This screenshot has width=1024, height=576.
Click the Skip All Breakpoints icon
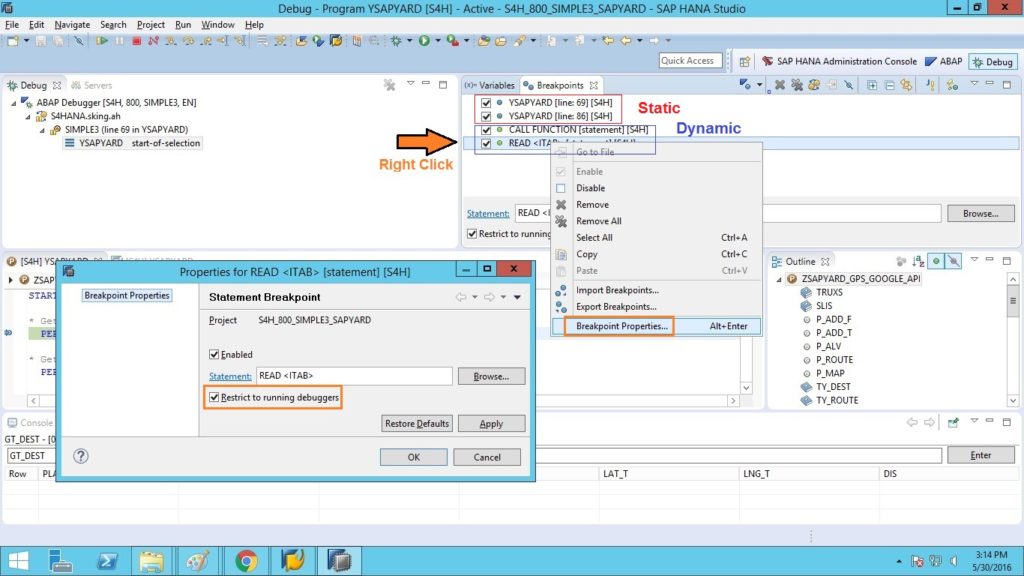[847, 85]
